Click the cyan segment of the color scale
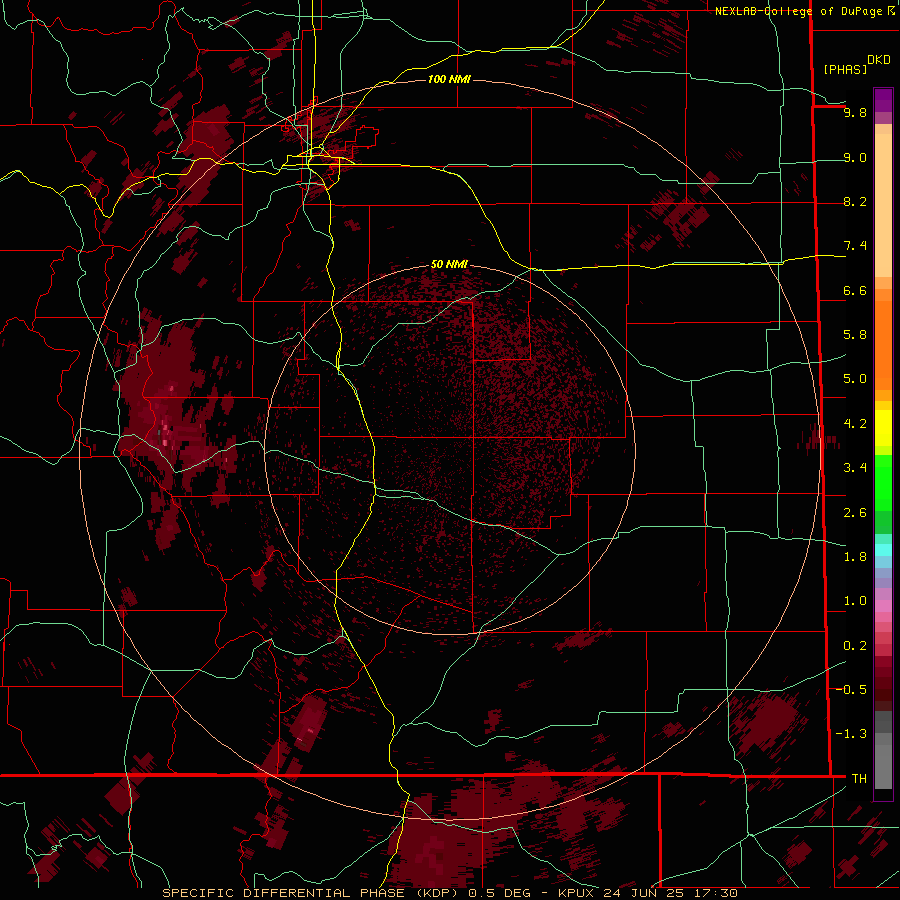 [x=883, y=550]
